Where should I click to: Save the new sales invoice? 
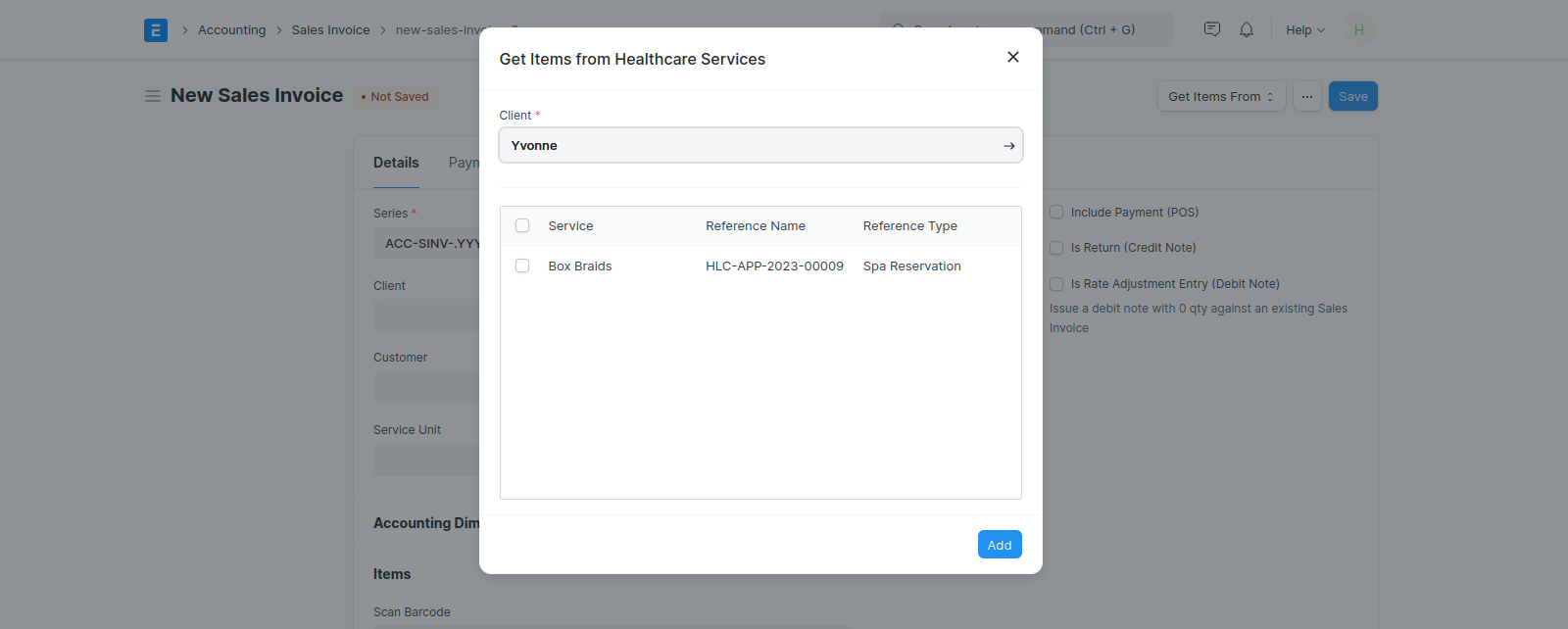pyautogui.click(x=1353, y=96)
